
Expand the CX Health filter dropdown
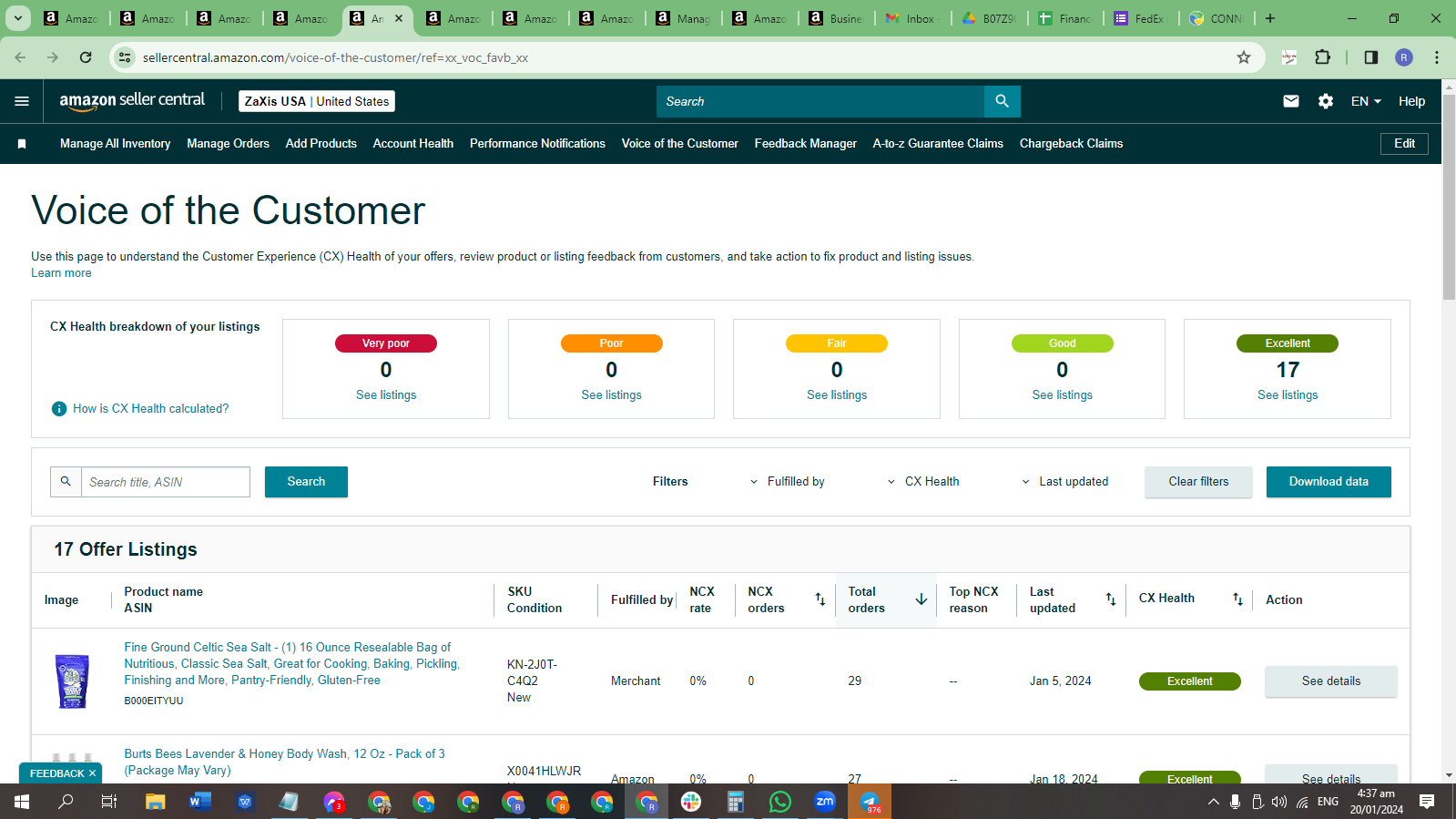click(x=923, y=482)
